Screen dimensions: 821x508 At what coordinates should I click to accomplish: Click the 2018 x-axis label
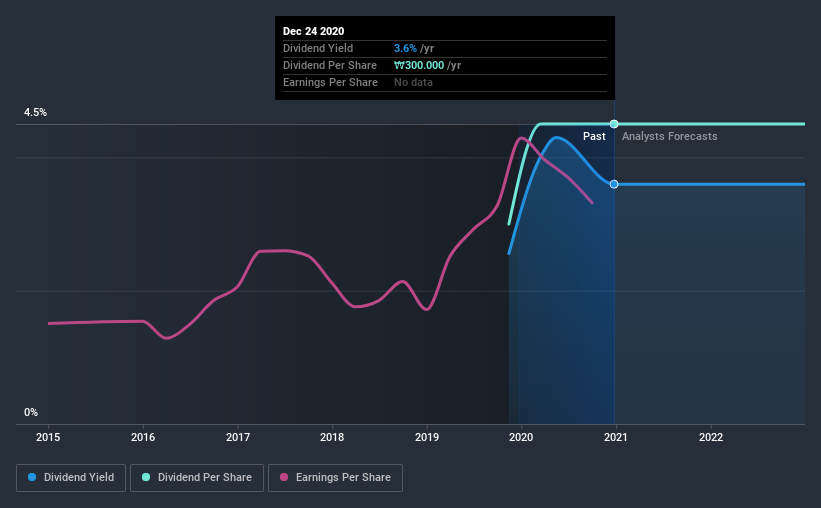[332, 437]
